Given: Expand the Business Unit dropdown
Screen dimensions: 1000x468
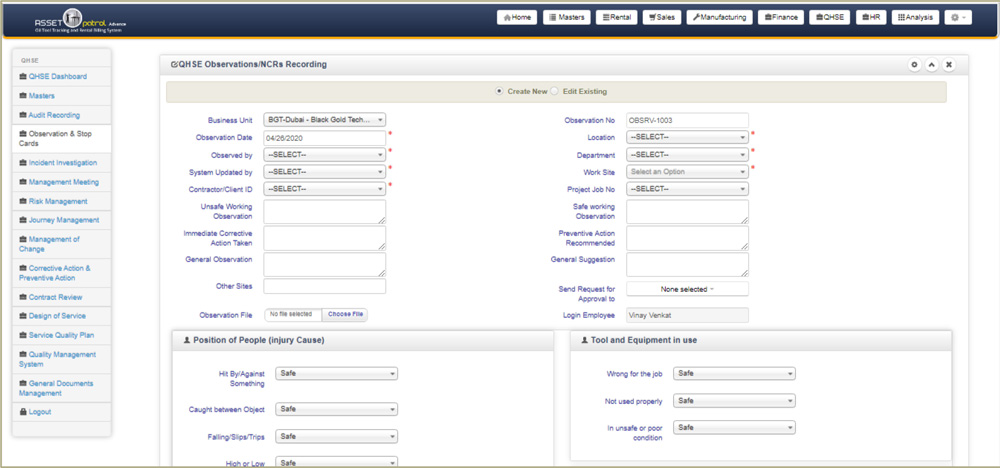Looking at the screenshot, I should coord(324,120).
